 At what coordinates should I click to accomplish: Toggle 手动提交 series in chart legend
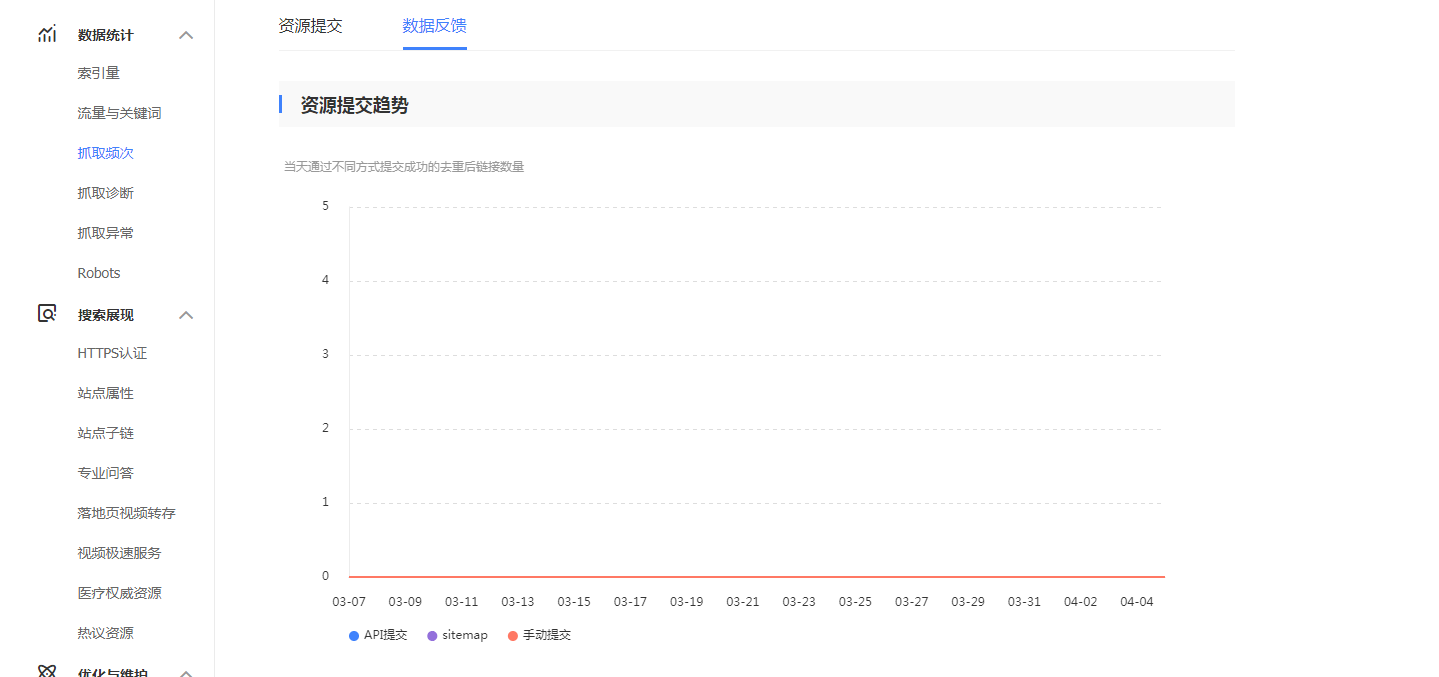(x=539, y=635)
